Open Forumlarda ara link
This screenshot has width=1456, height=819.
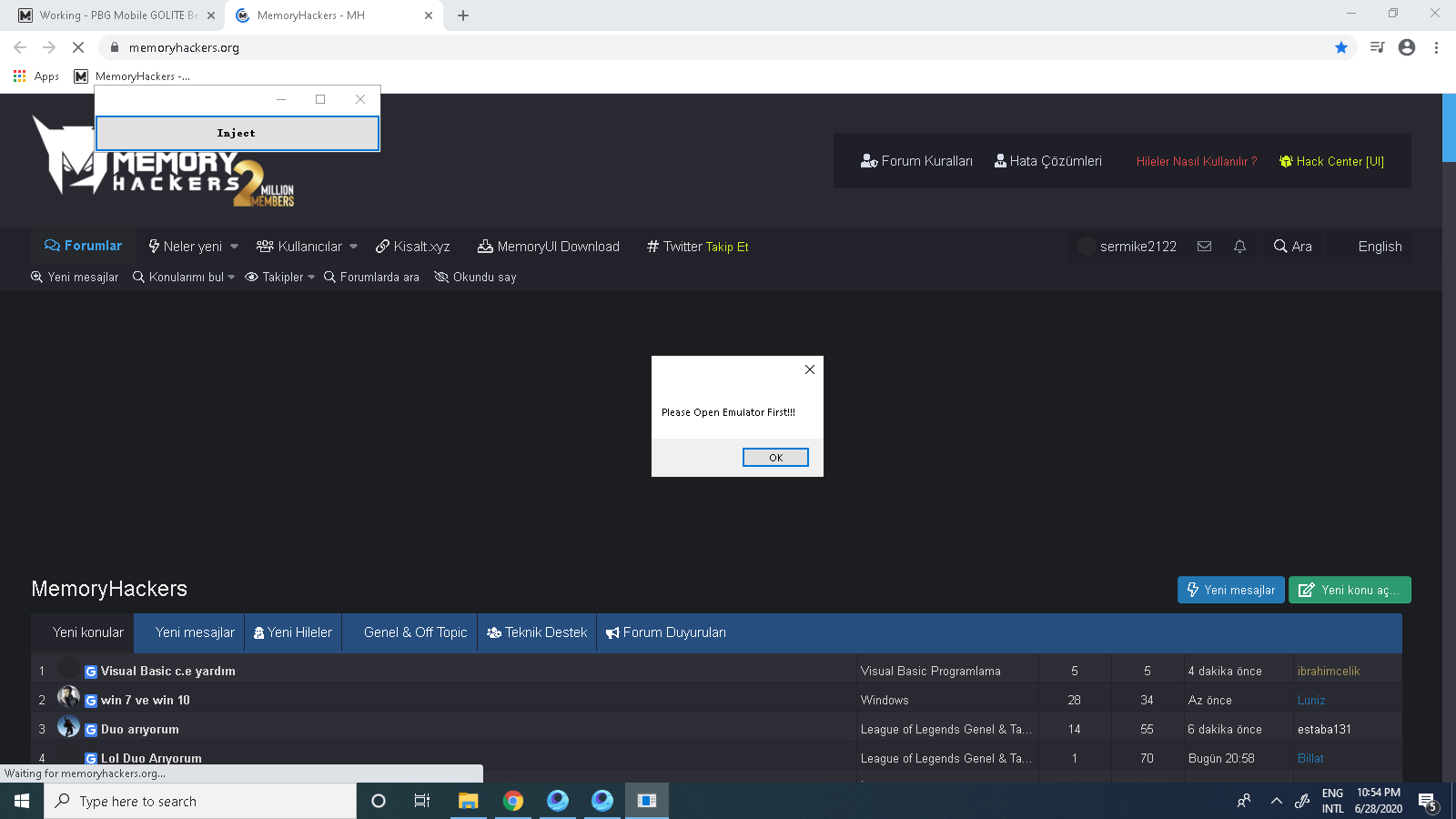coord(371,278)
